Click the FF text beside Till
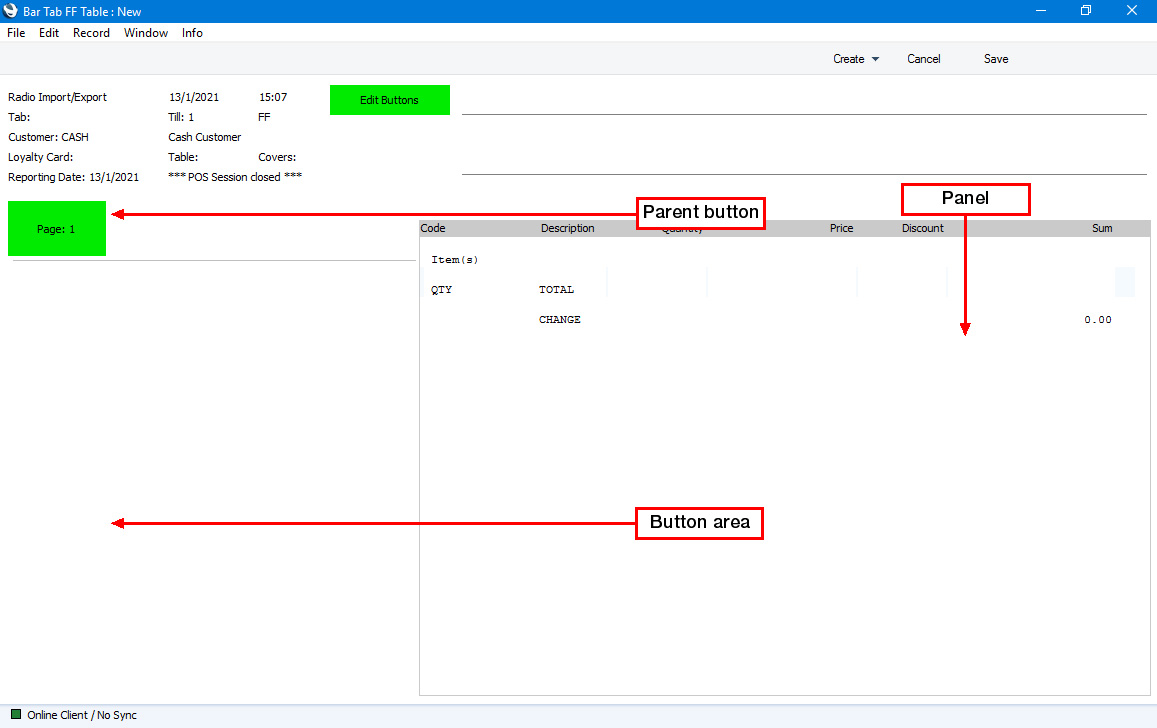This screenshot has height=728, width=1157. 264,117
